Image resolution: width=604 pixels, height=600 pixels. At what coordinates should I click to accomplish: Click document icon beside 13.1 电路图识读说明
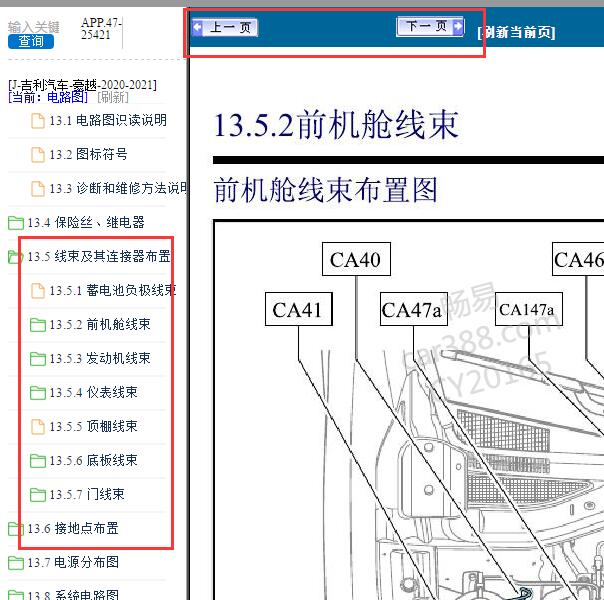pos(38,121)
